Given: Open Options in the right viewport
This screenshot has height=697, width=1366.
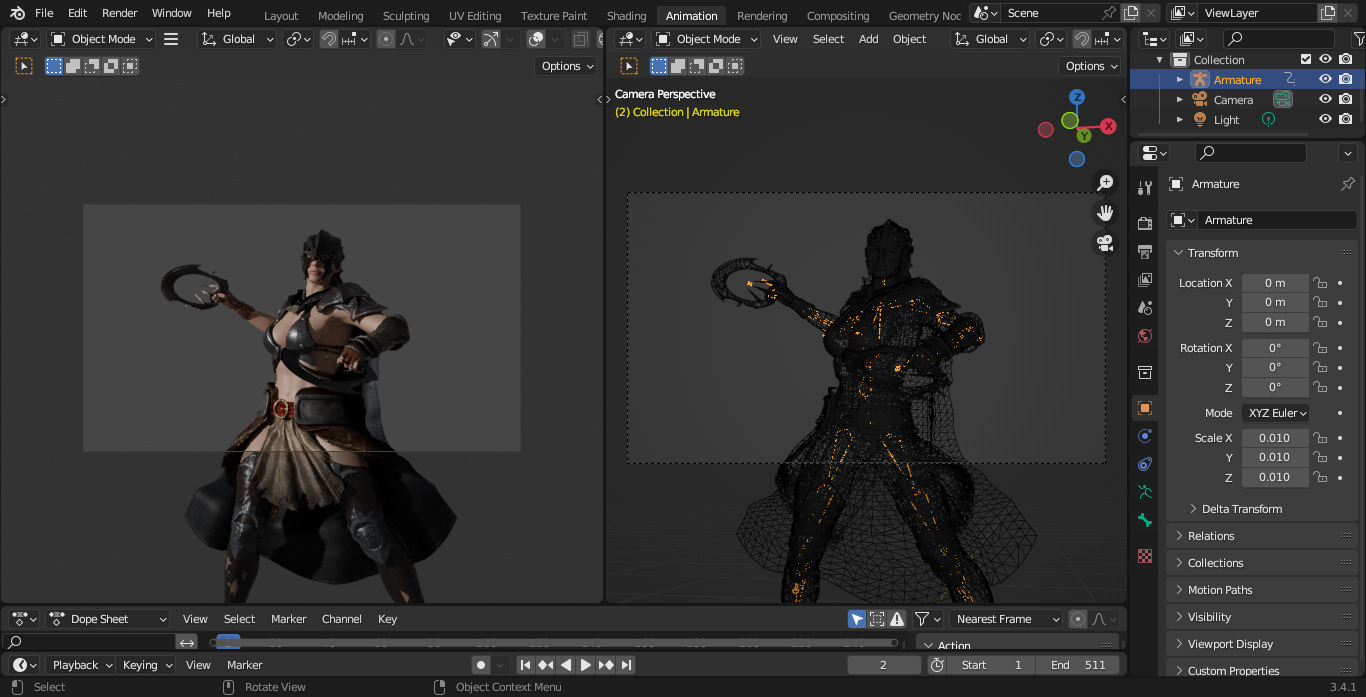Looking at the screenshot, I should point(1090,66).
